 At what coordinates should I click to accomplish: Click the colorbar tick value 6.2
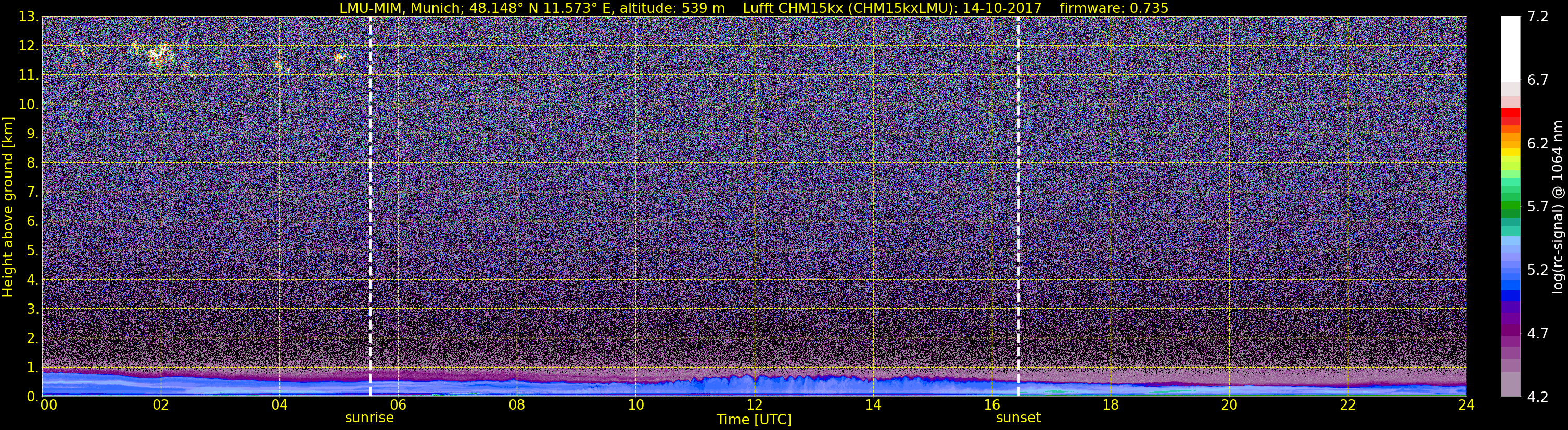tap(1538, 143)
